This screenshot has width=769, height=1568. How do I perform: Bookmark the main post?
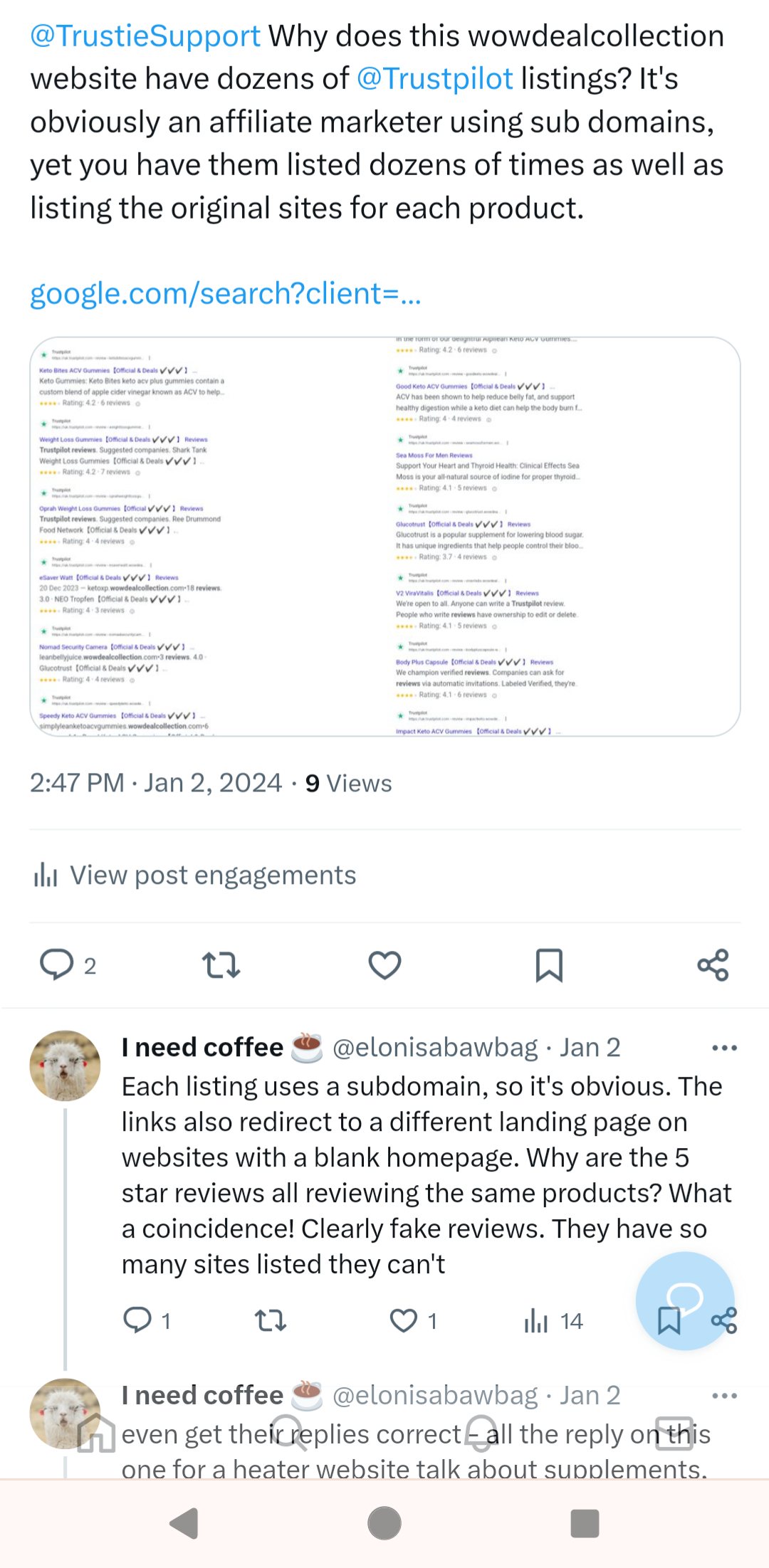[x=549, y=965]
